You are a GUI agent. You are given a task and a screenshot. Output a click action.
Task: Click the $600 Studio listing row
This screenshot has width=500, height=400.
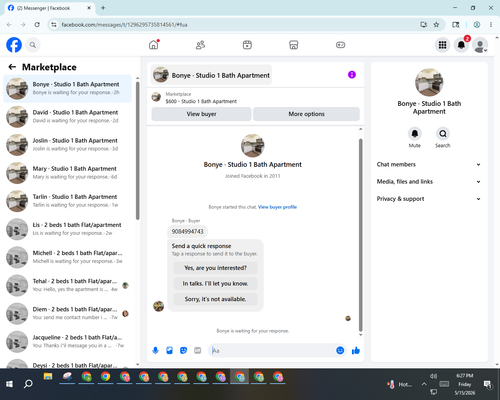pyautogui.click(x=256, y=98)
